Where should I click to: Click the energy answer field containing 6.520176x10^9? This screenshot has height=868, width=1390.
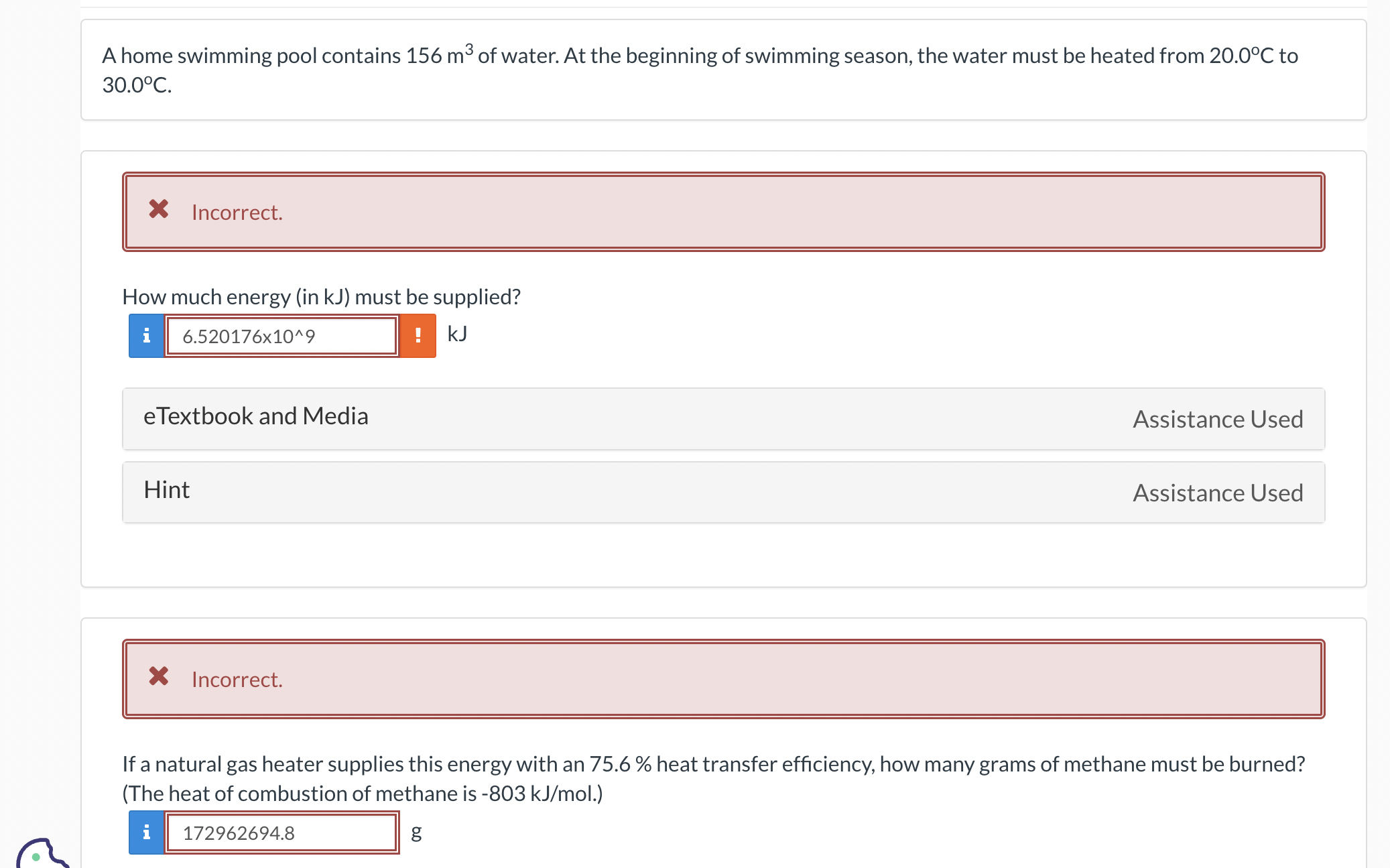point(281,336)
